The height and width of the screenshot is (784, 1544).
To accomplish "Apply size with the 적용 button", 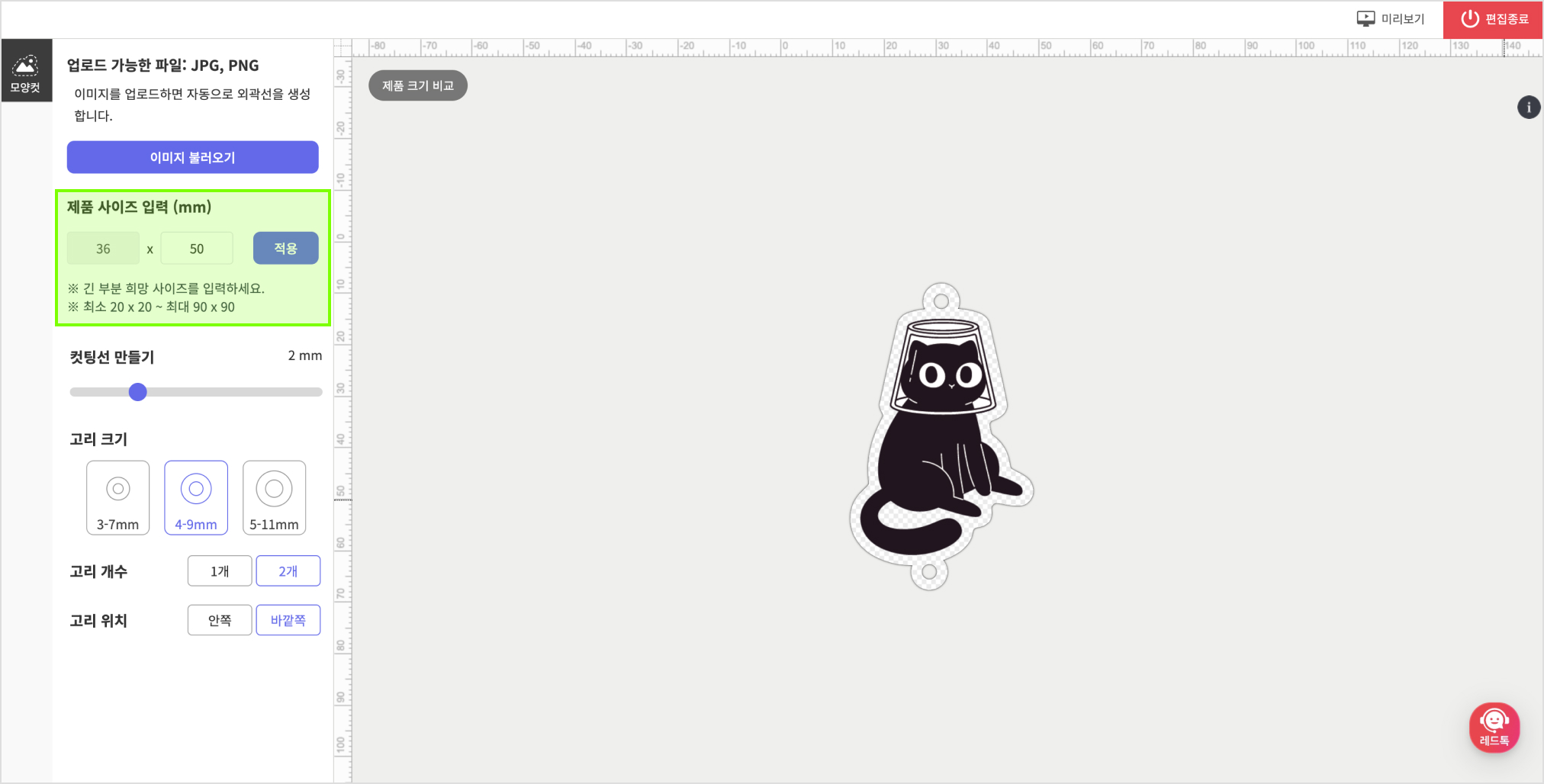I will tap(285, 249).
